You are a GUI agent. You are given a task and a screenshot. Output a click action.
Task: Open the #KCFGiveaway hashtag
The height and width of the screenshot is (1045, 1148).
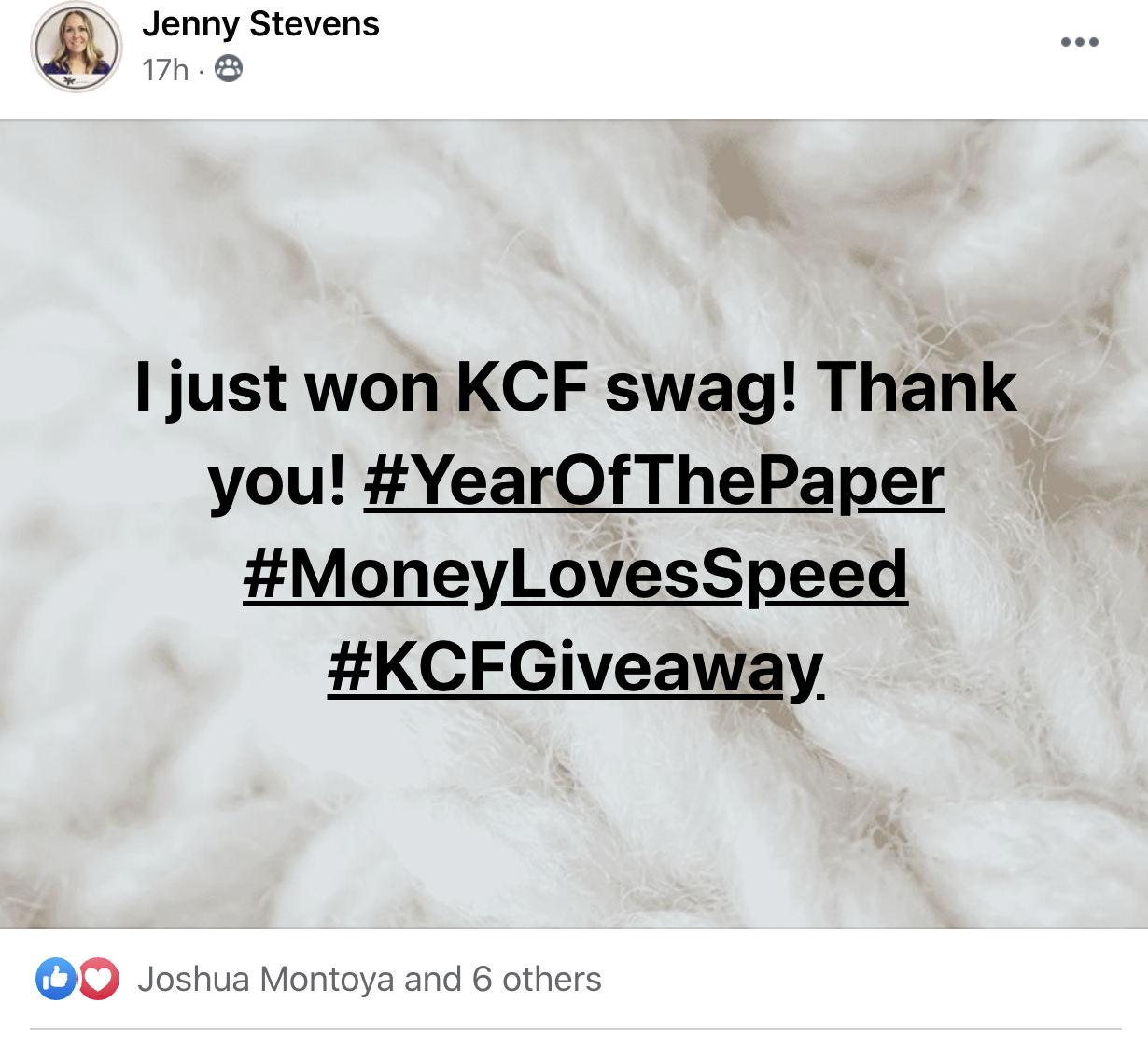[576, 668]
